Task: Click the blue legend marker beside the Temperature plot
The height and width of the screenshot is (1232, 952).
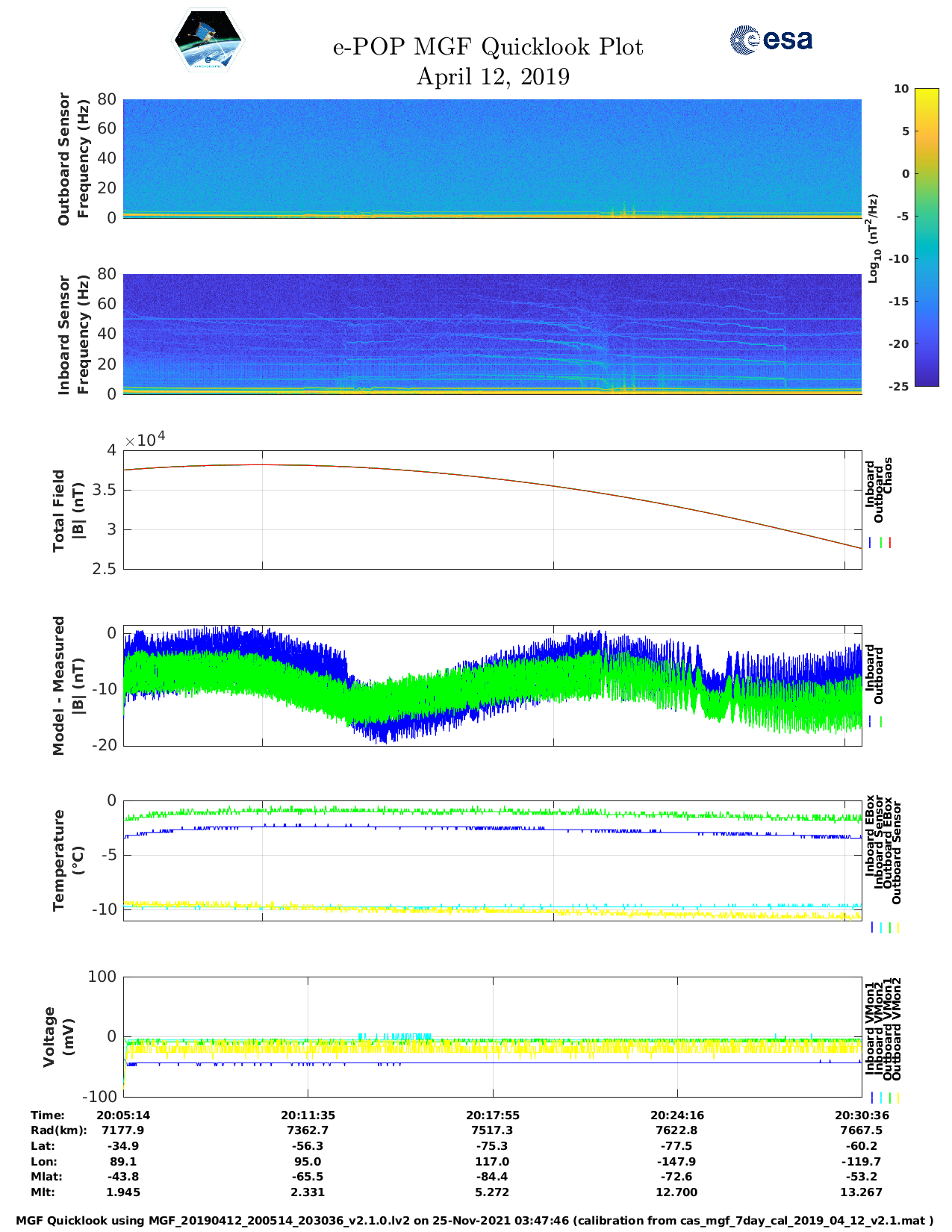Action: [x=871, y=927]
